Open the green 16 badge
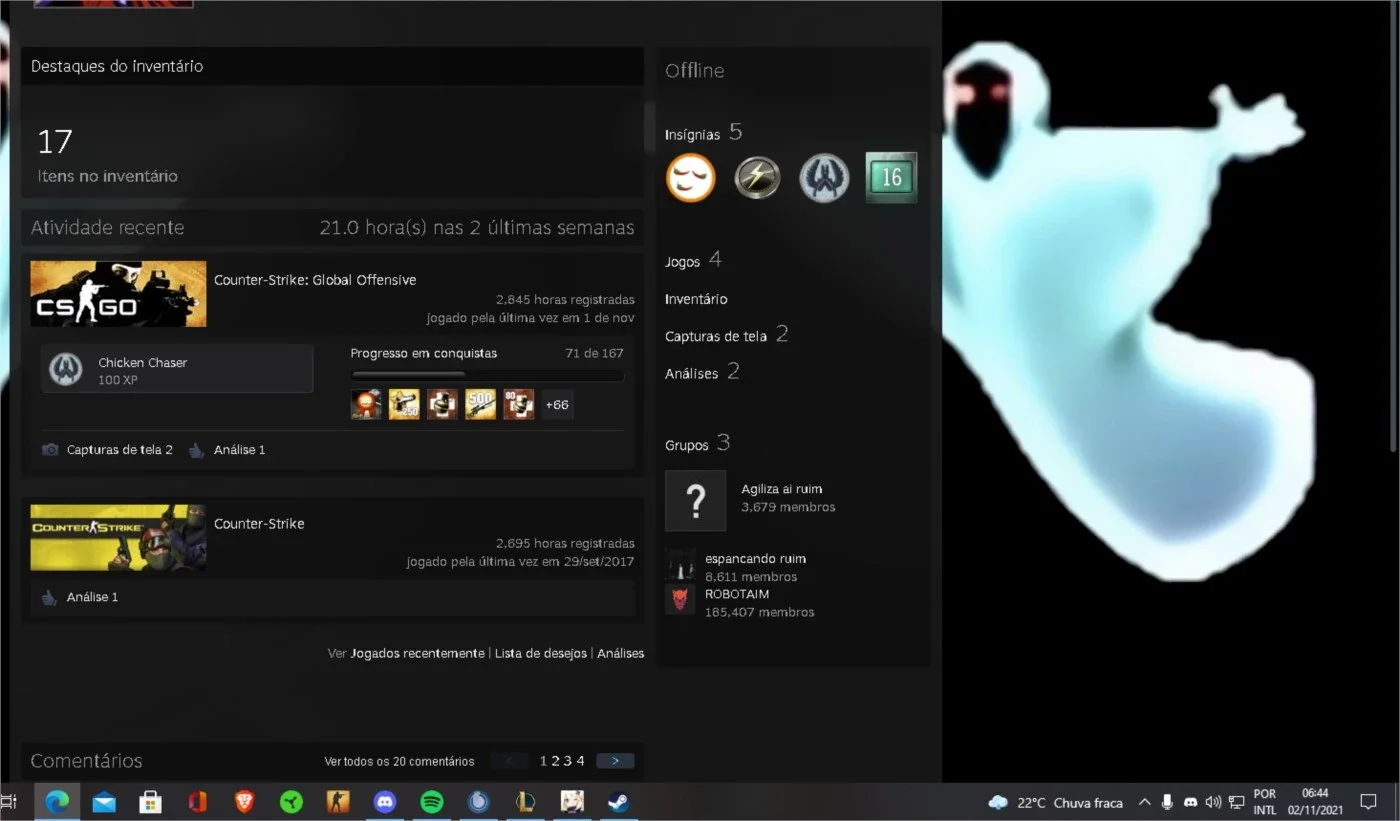Screen dimensions: 1400x821 [891, 178]
